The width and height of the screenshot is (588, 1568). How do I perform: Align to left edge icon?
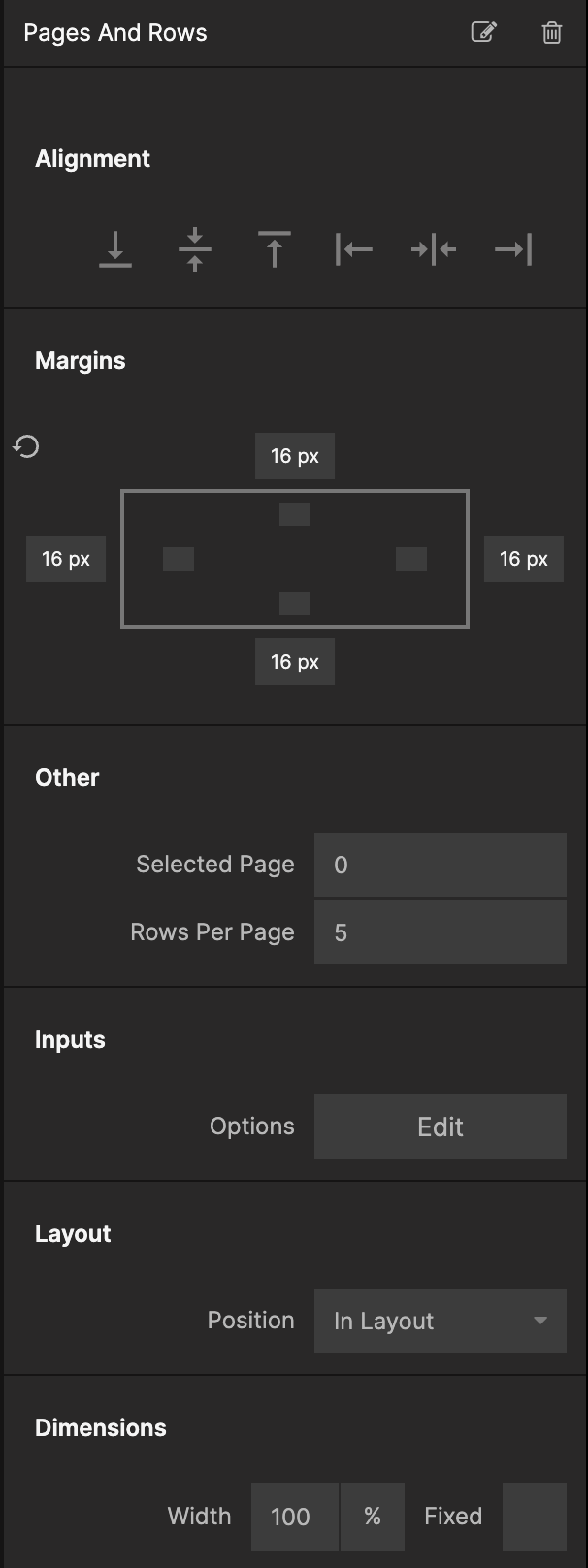coord(354,249)
